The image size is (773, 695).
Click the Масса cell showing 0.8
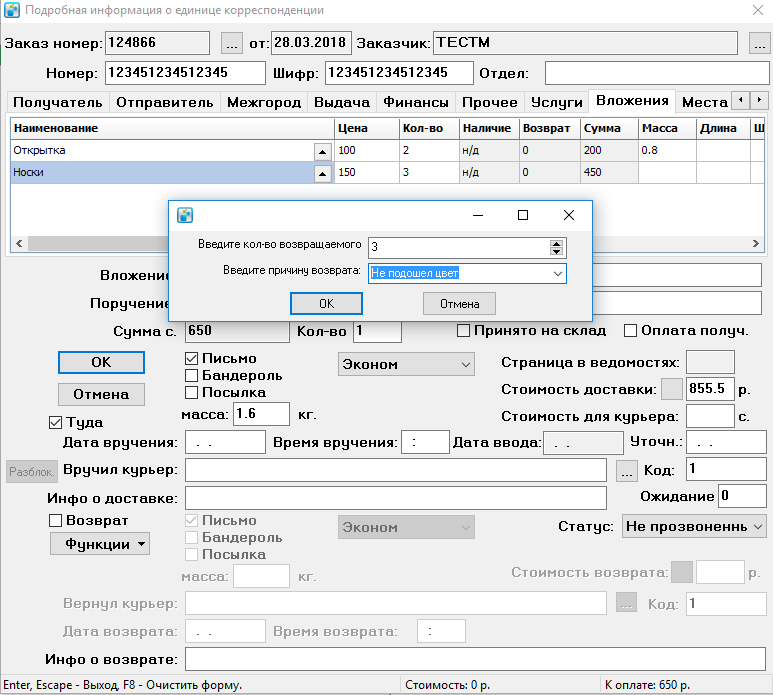coord(667,151)
